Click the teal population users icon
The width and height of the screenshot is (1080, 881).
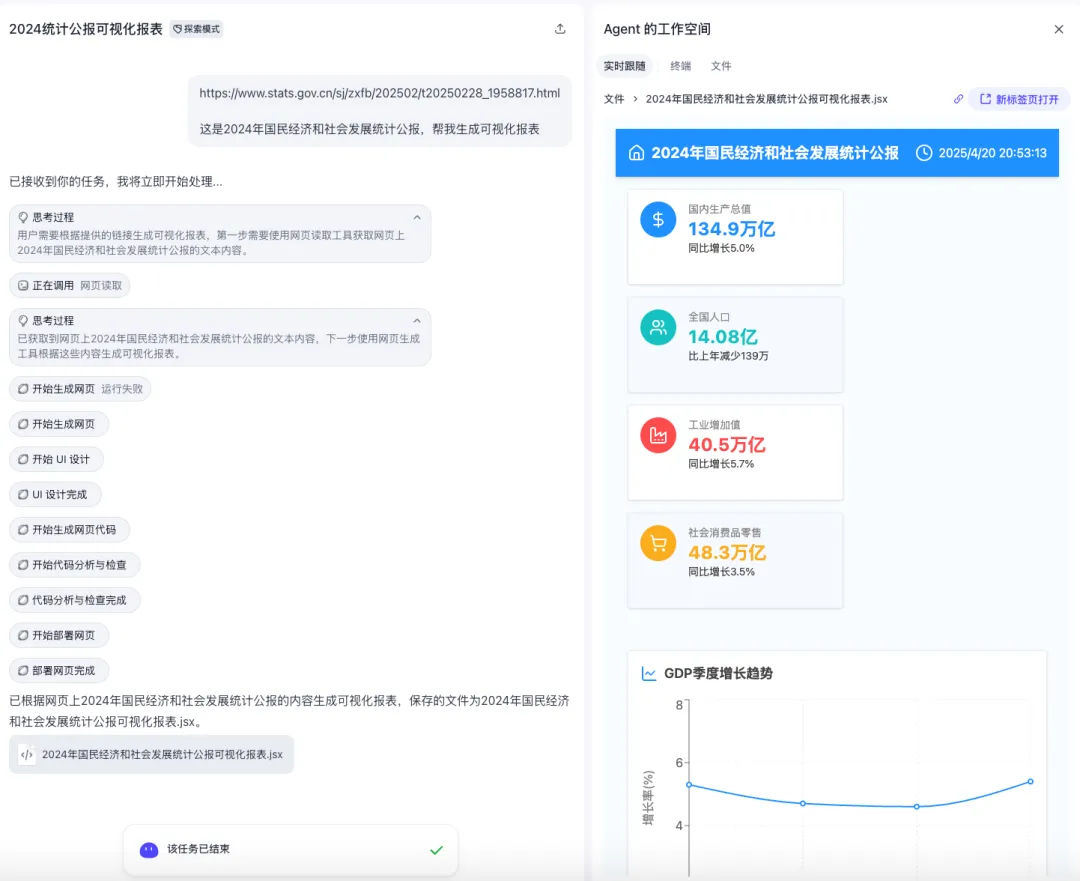point(658,327)
